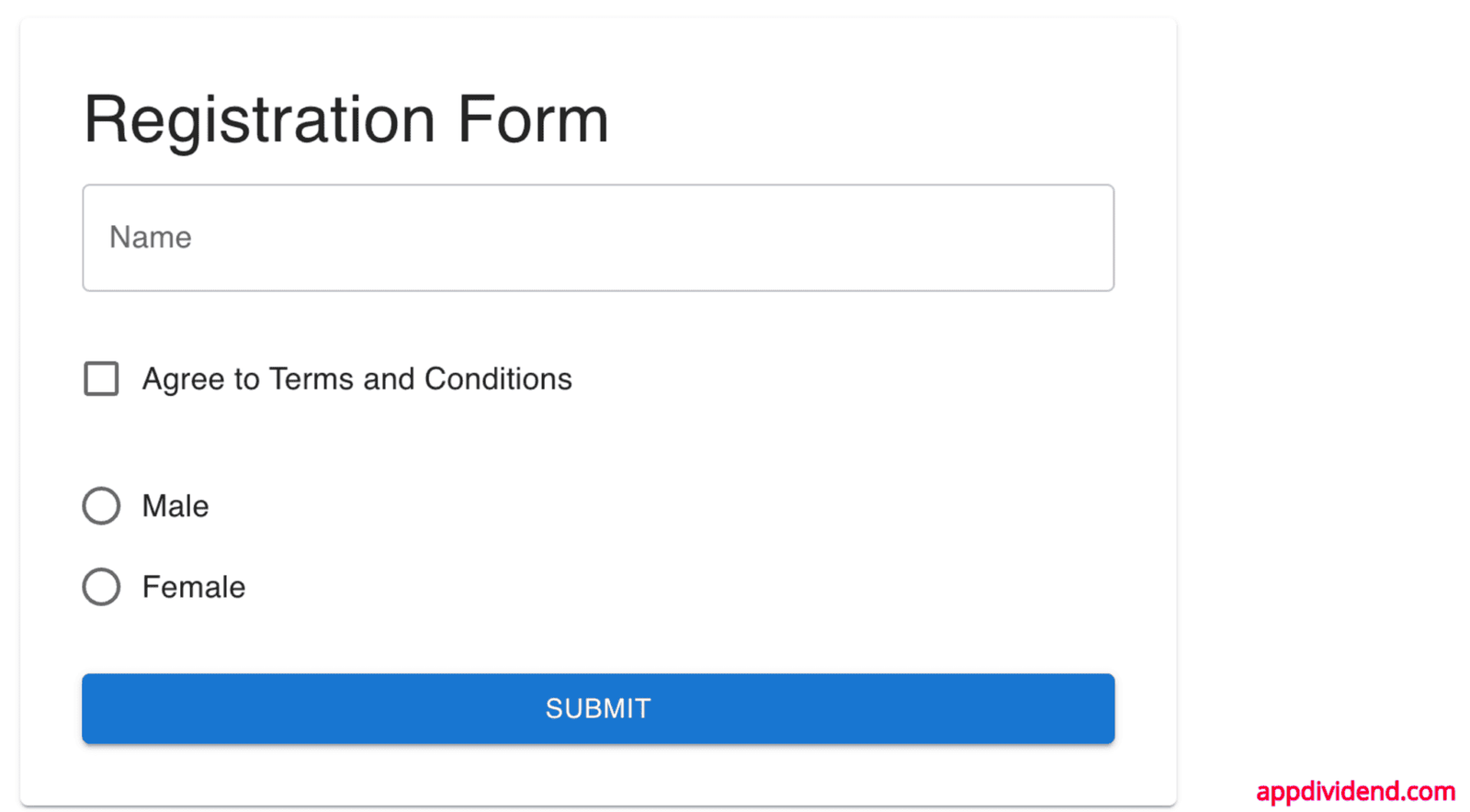
Task: Click the Registration Form heading
Action: [346, 118]
